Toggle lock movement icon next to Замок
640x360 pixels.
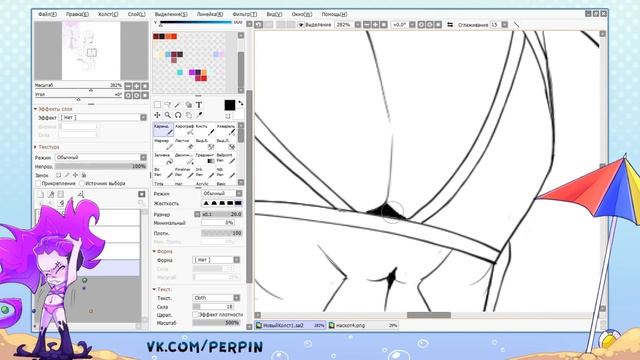point(75,175)
